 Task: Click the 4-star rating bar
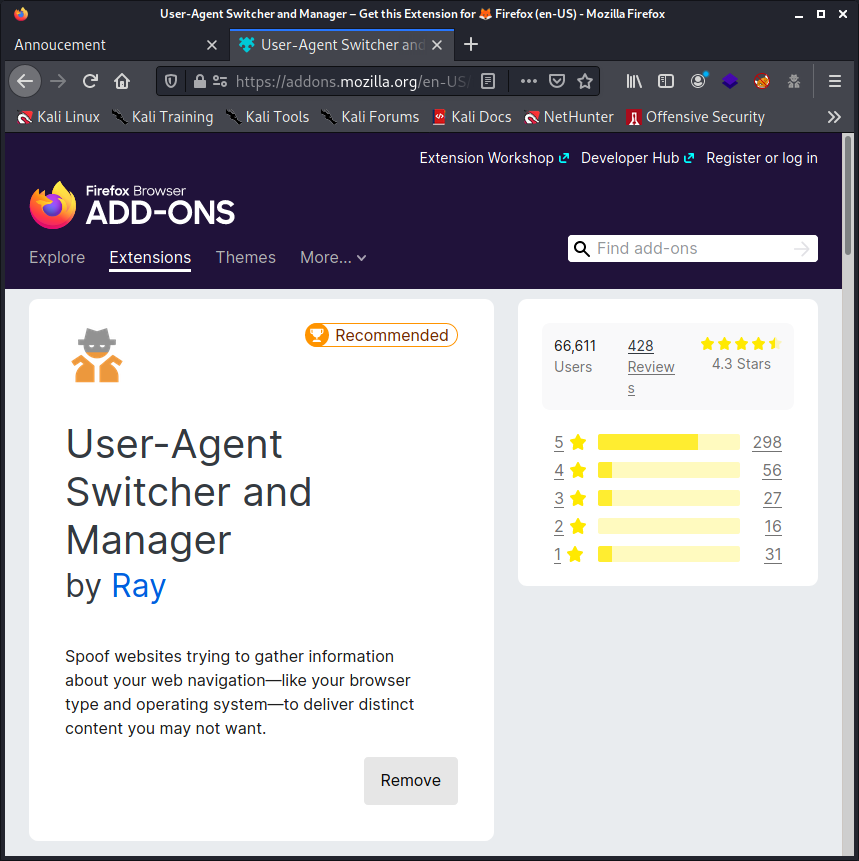tap(668, 470)
